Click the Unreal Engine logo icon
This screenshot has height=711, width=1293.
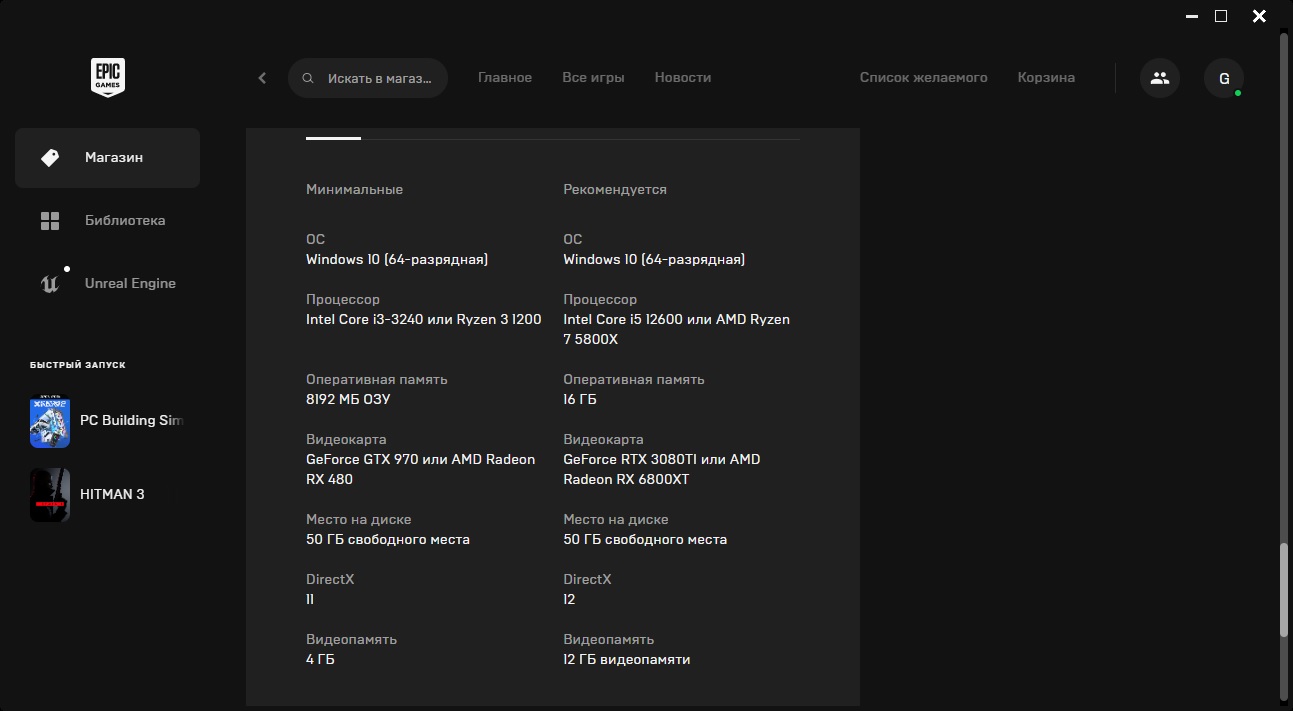coord(50,284)
